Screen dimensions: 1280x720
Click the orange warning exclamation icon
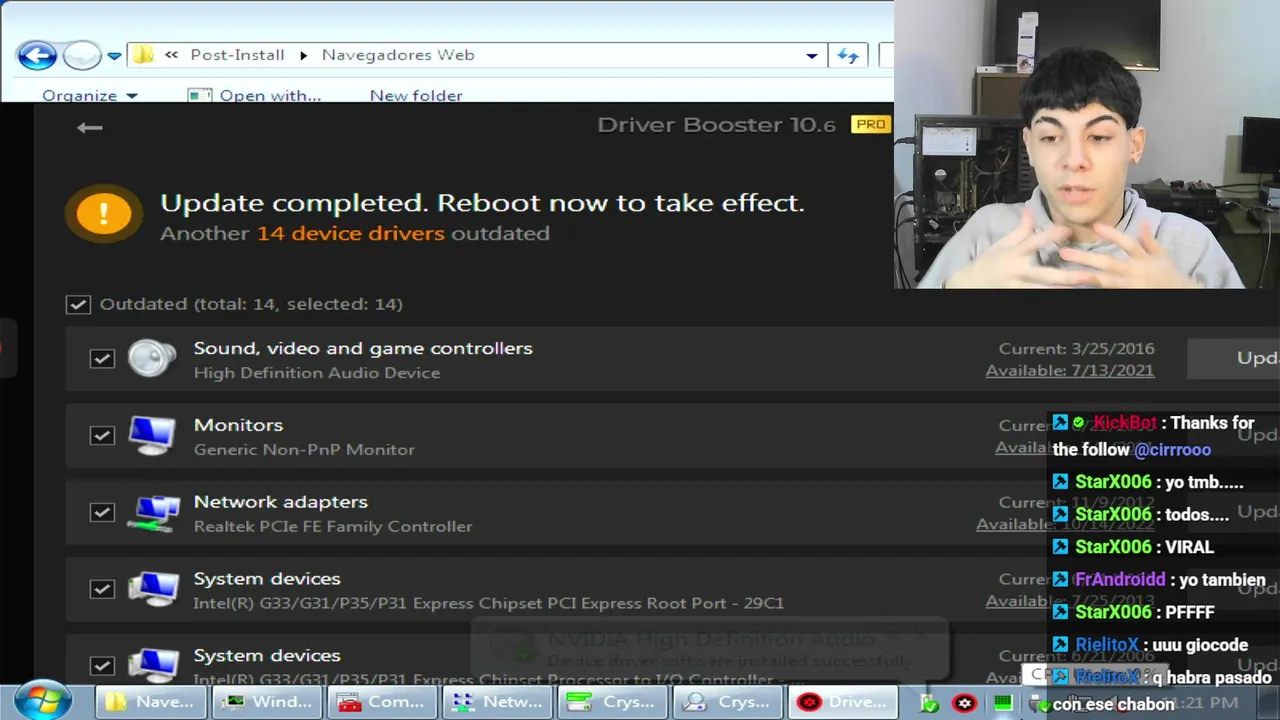click(x=103, y=213)
